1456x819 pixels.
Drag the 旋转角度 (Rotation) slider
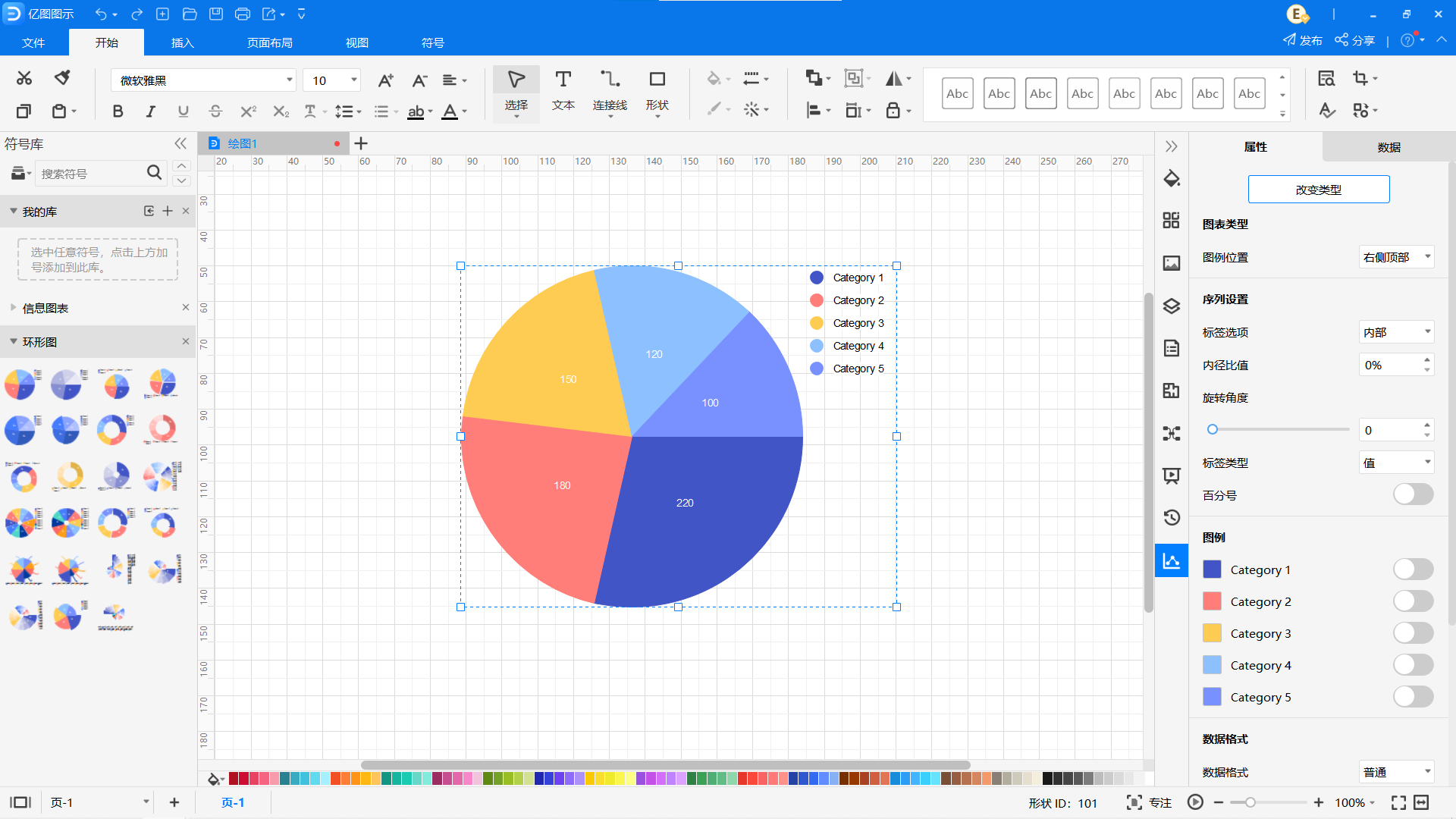[1213, 430]
